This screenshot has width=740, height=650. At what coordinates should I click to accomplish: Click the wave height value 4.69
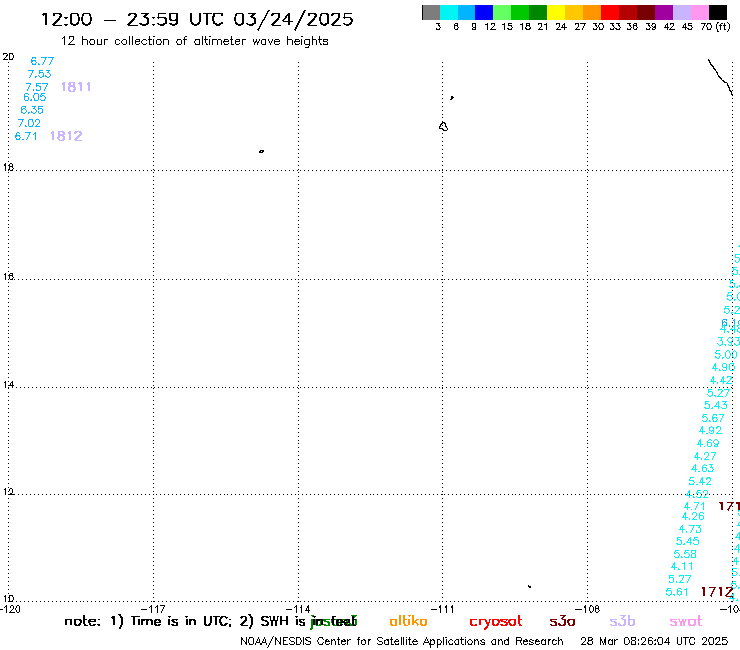click(707, 444)
